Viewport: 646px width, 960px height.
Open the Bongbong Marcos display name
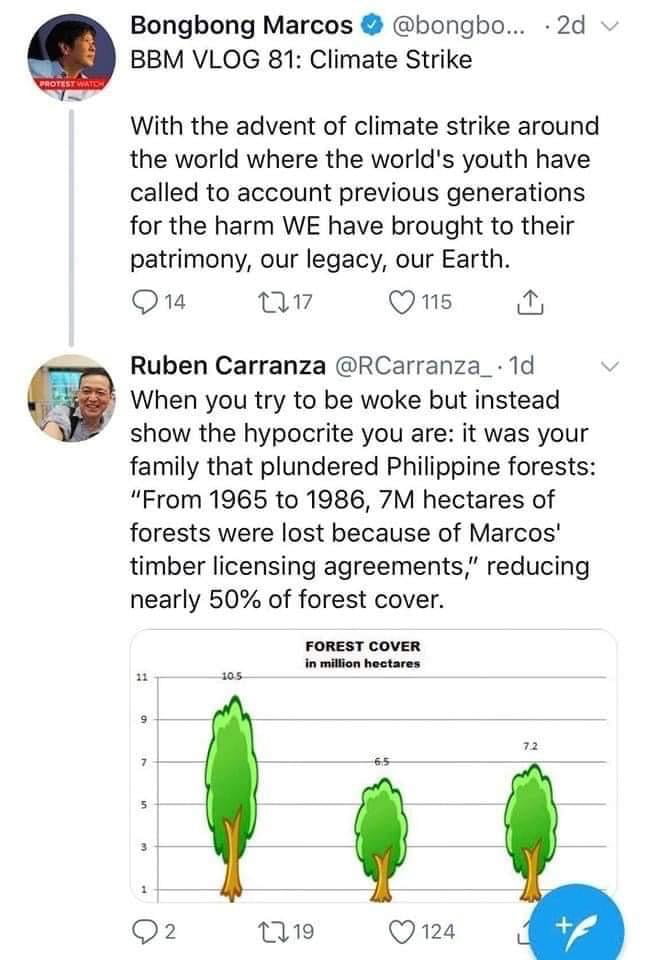tap(242, 24)
